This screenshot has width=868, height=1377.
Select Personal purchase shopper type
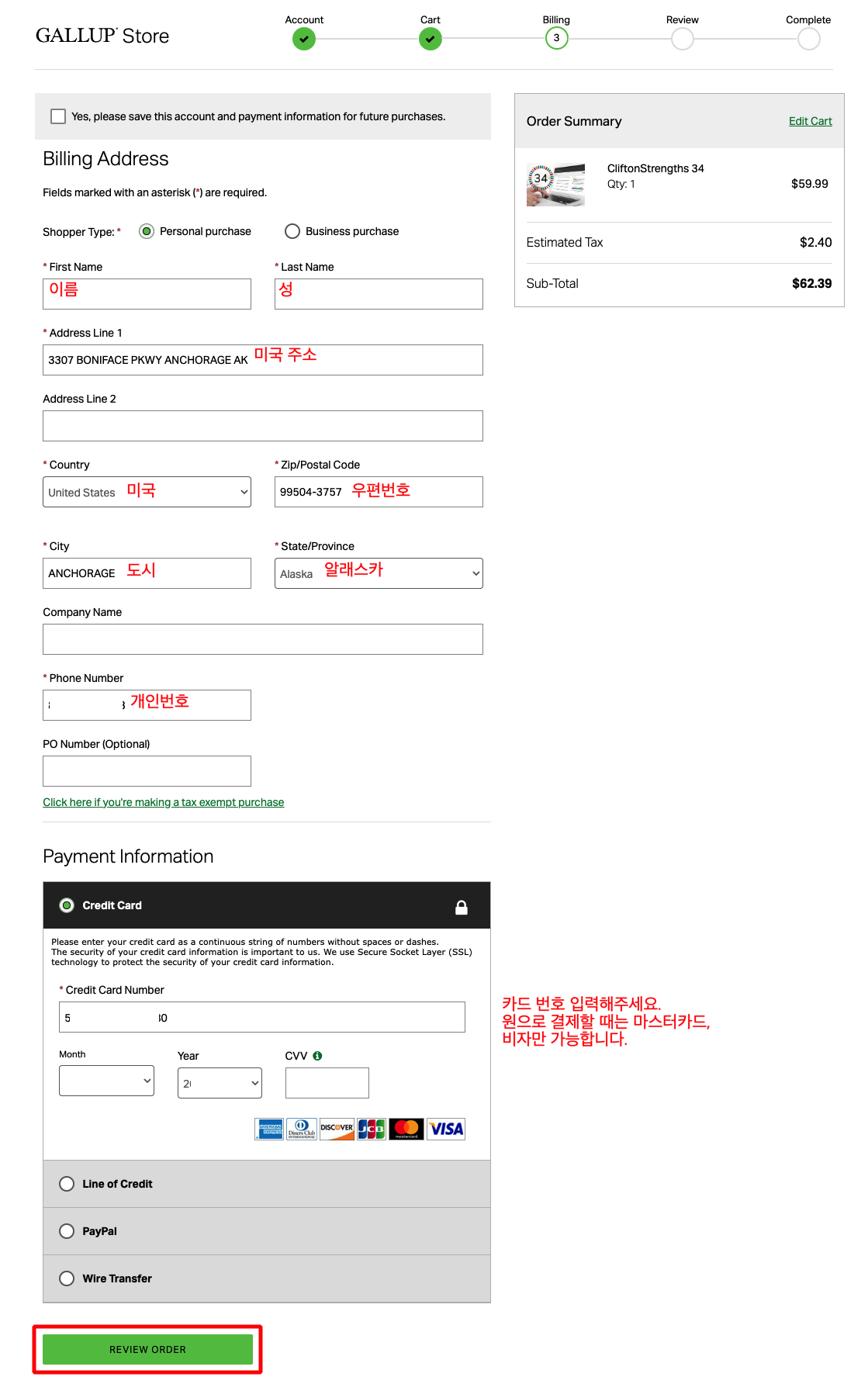coord(147,231)
